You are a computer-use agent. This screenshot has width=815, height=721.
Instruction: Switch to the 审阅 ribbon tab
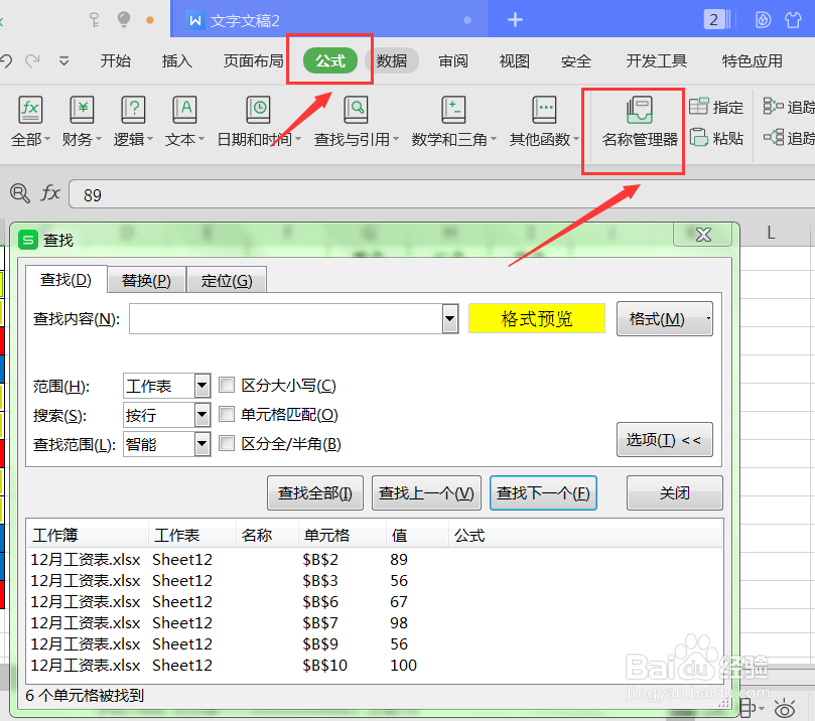453,61
